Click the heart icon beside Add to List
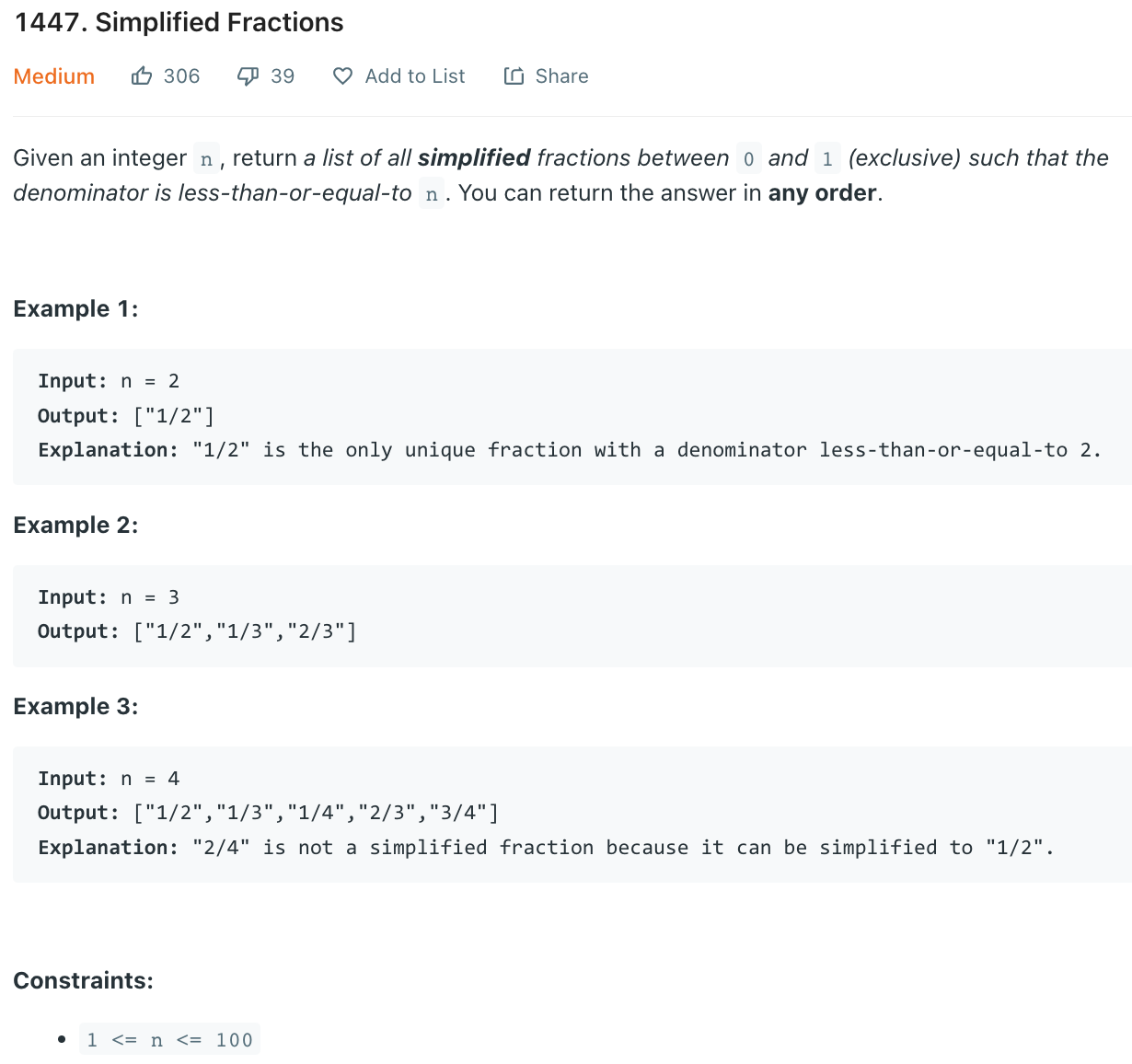1132x1064 pixels. (342, 76)
